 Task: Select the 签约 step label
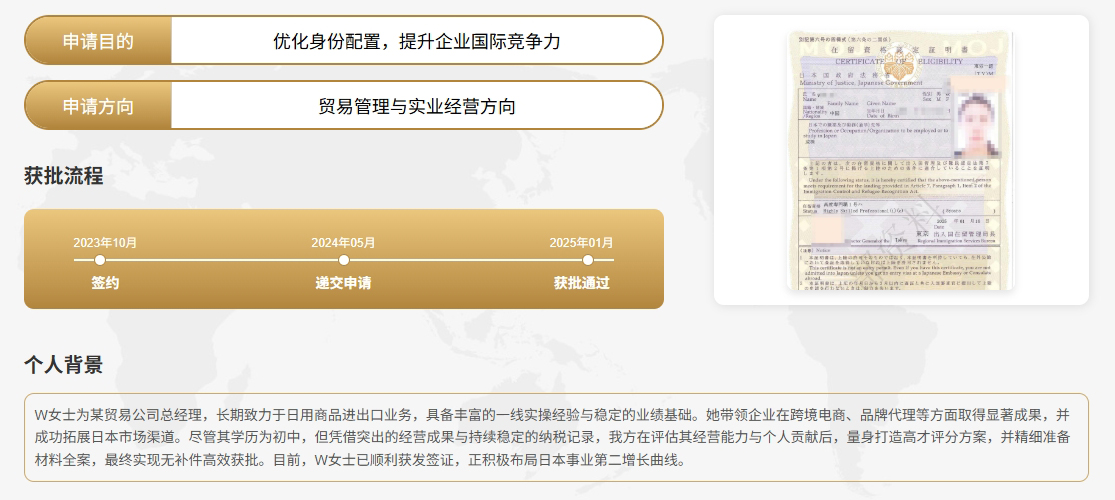click(x=105, y=283)
